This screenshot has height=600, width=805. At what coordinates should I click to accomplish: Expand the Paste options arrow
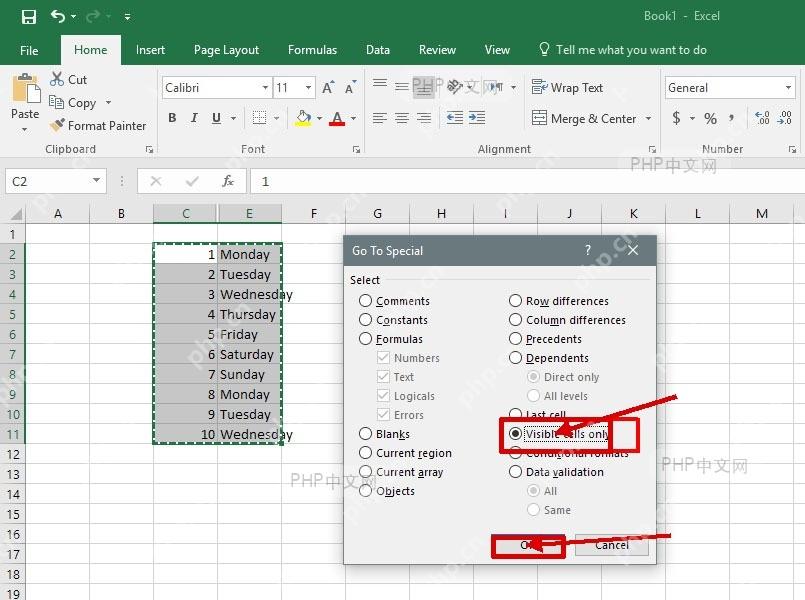click(x=25, y=130)
